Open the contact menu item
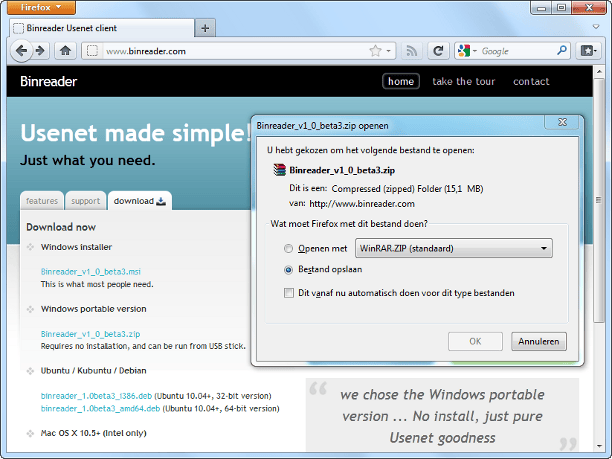The height and width of the screenshot is (459, 612). point(531,81)
